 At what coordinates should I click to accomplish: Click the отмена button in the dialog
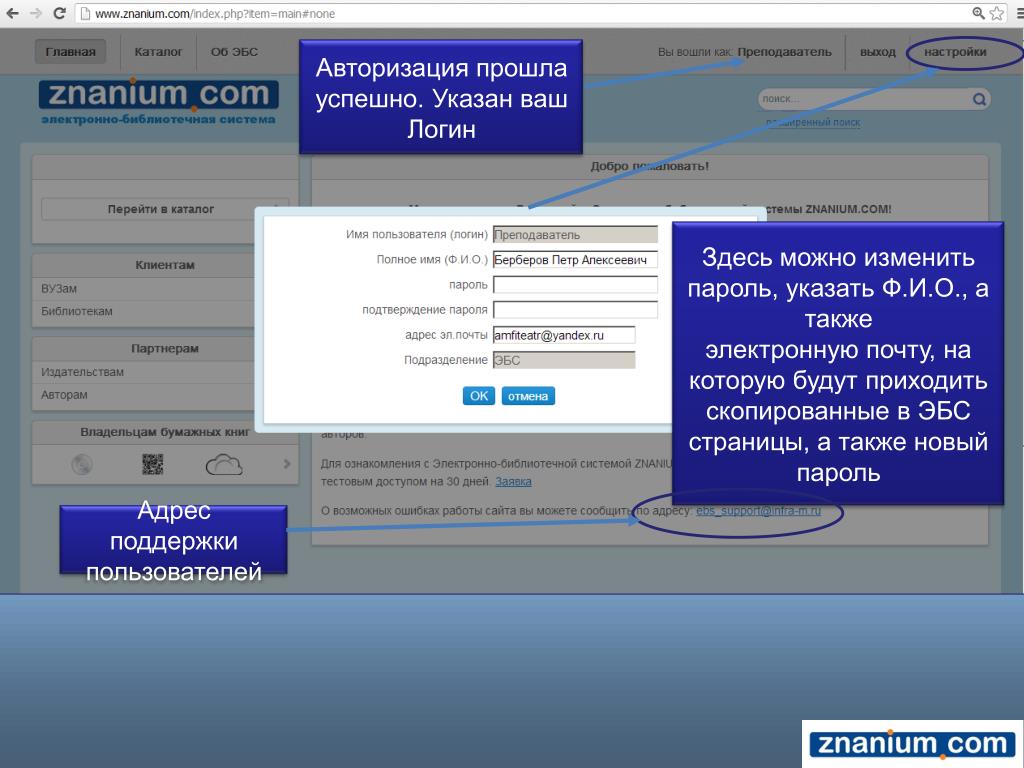(528, 396)
